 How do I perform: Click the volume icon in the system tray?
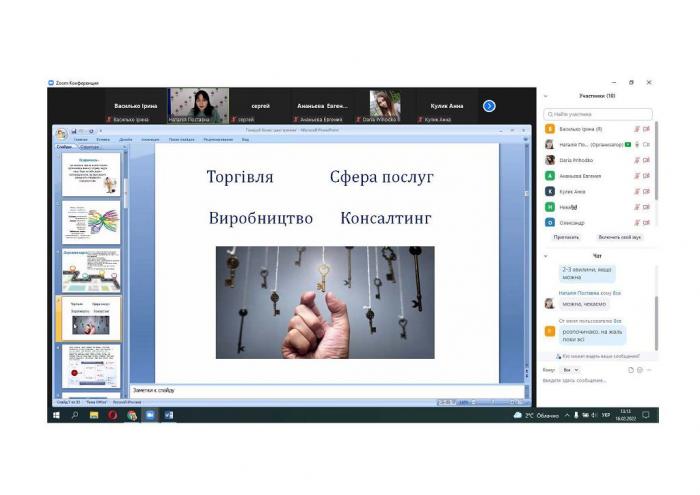point(595,415)
